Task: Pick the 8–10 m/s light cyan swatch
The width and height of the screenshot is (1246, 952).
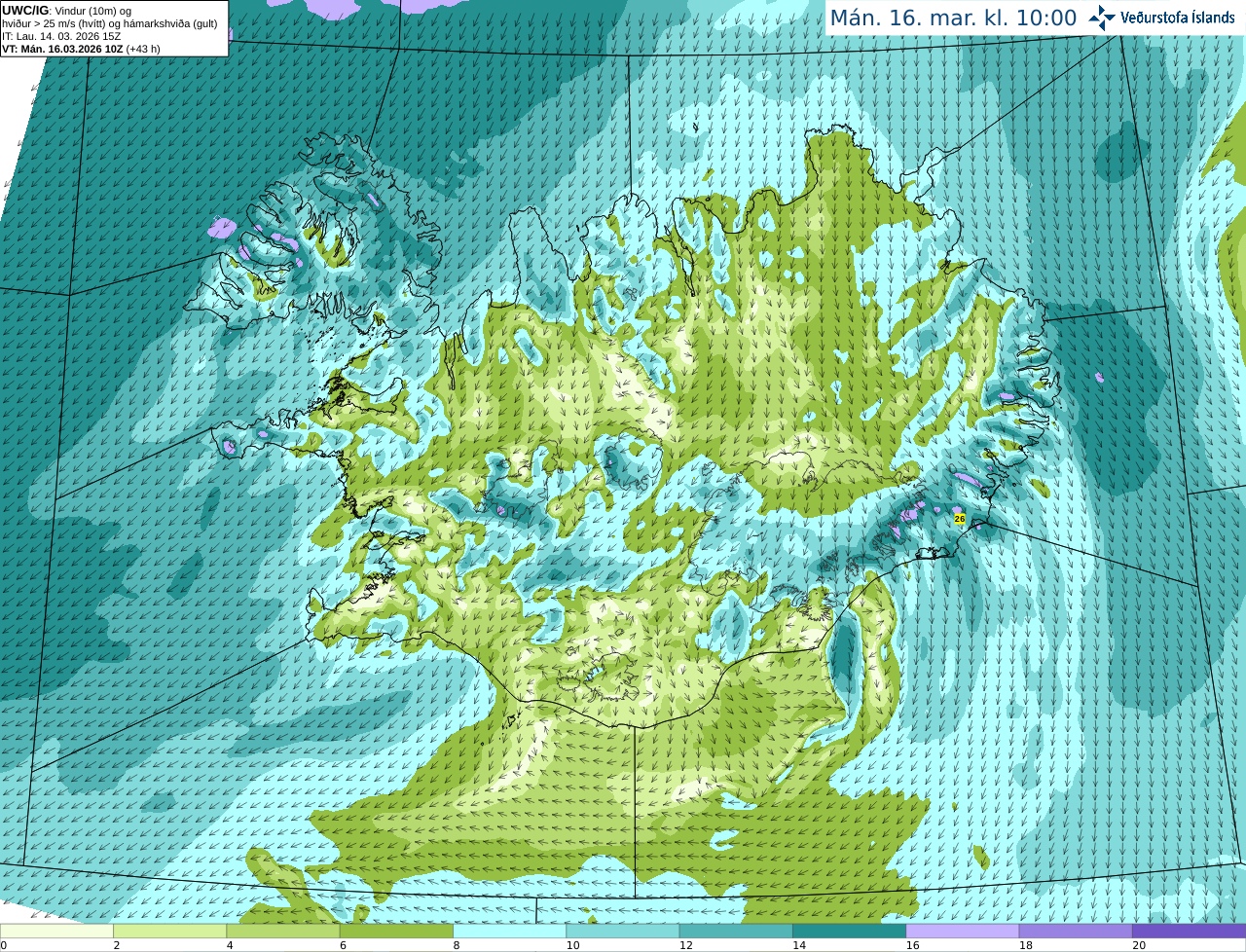Action: click(x=510, y=932)
